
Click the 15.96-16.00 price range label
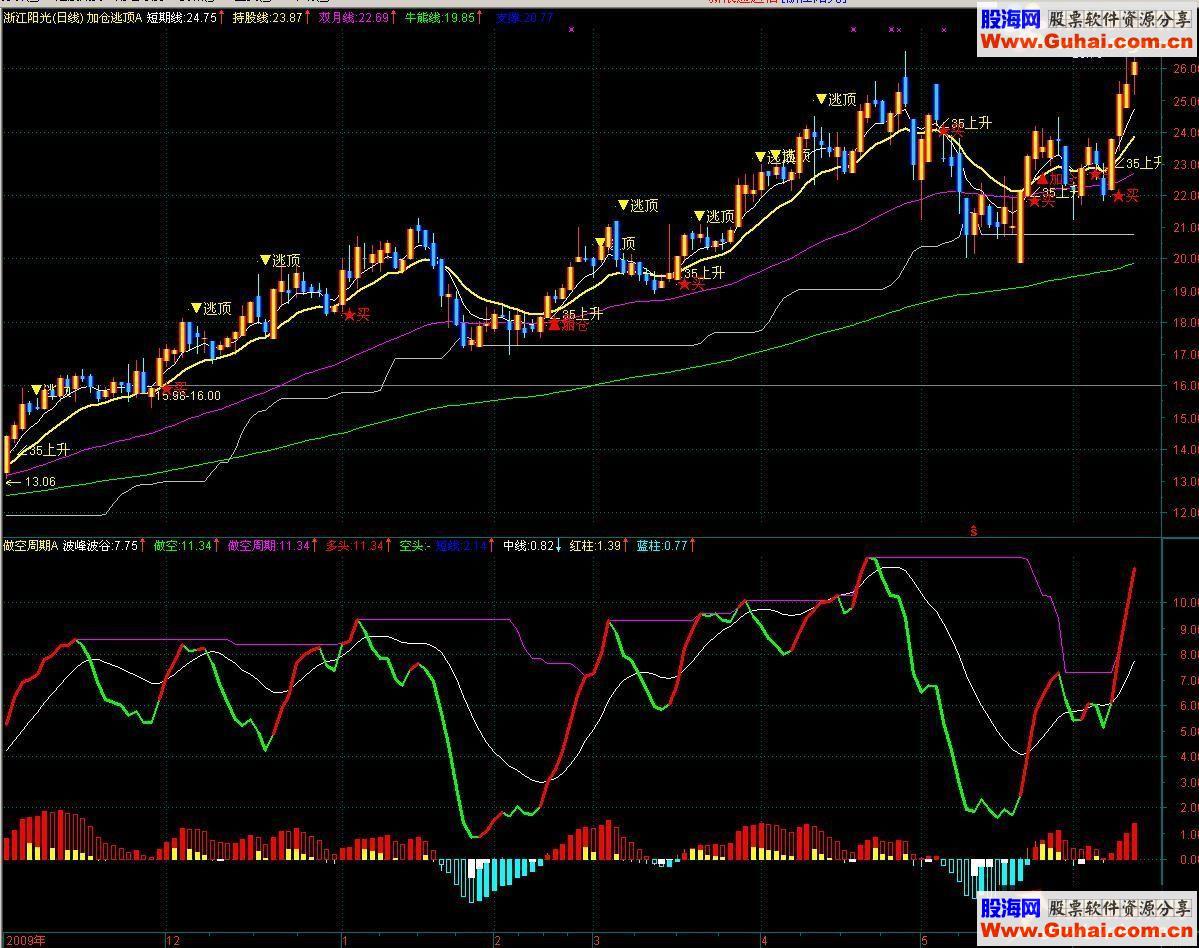tap(188, 396)
